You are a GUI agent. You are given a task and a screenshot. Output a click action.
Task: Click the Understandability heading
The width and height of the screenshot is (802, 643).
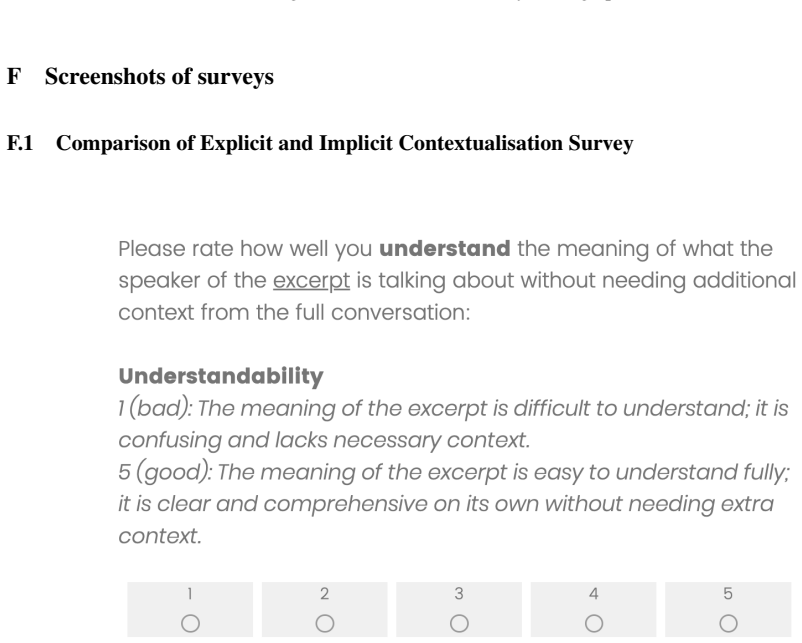(x=221, y=376)
